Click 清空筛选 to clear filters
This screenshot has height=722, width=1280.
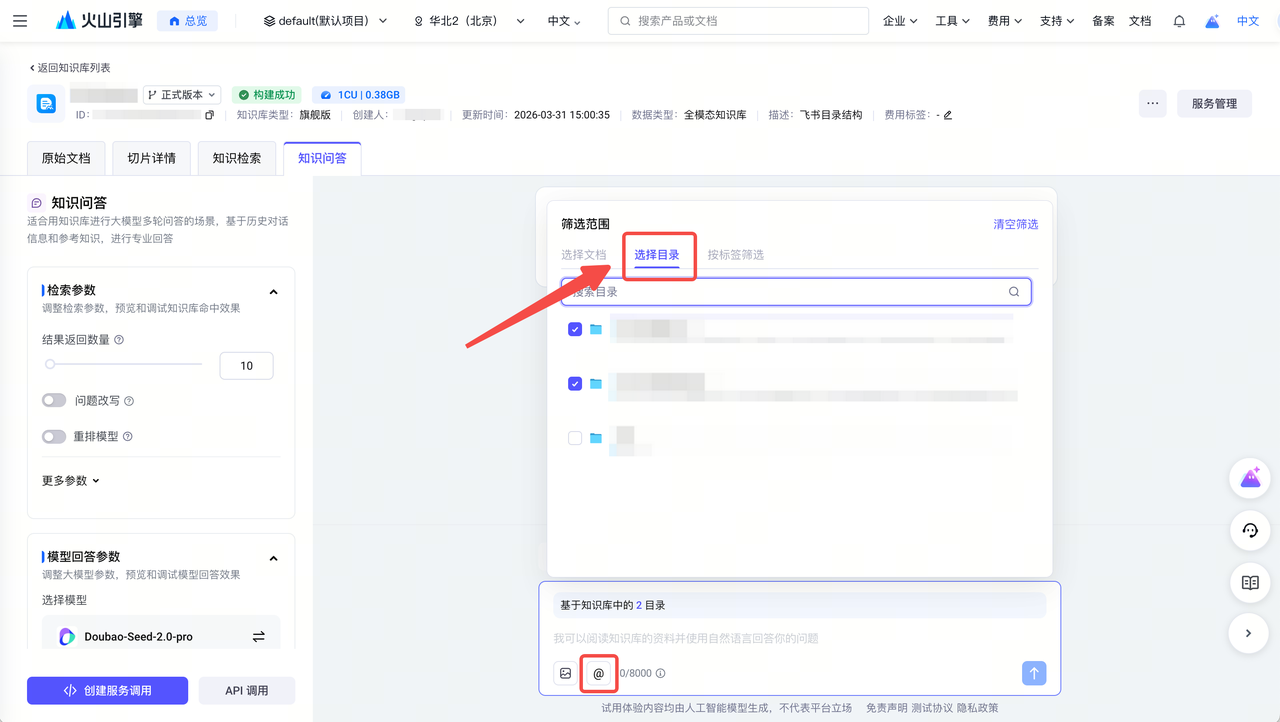click(1016, 224)
